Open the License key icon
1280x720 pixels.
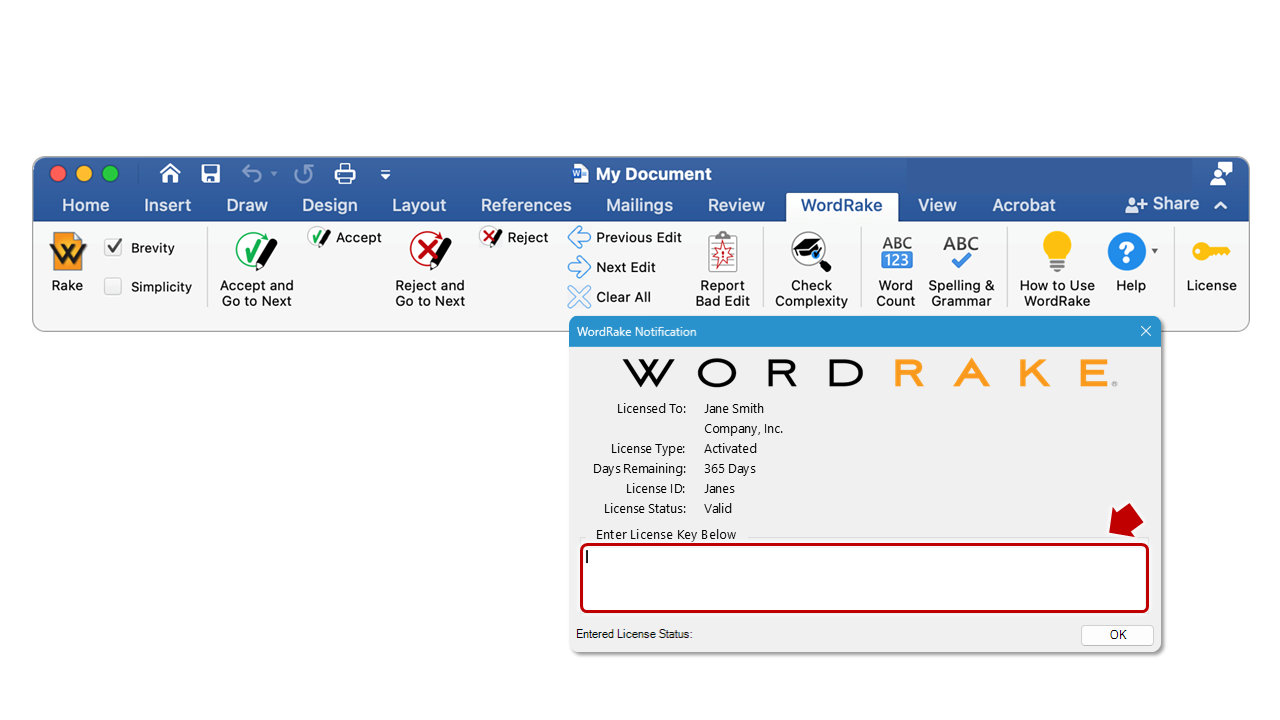1211,252
